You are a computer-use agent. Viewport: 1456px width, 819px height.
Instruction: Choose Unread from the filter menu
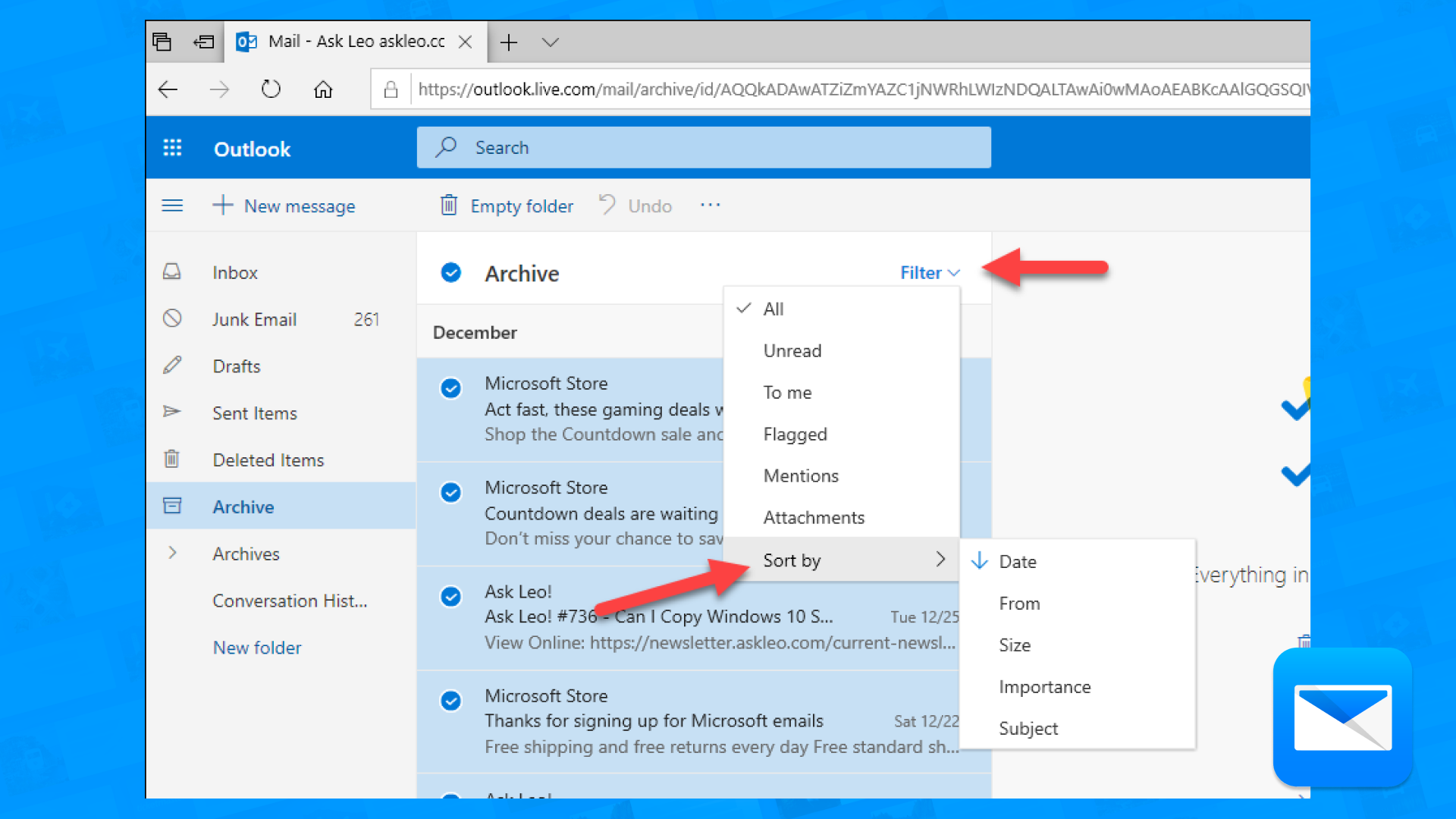tap(792, 350)
